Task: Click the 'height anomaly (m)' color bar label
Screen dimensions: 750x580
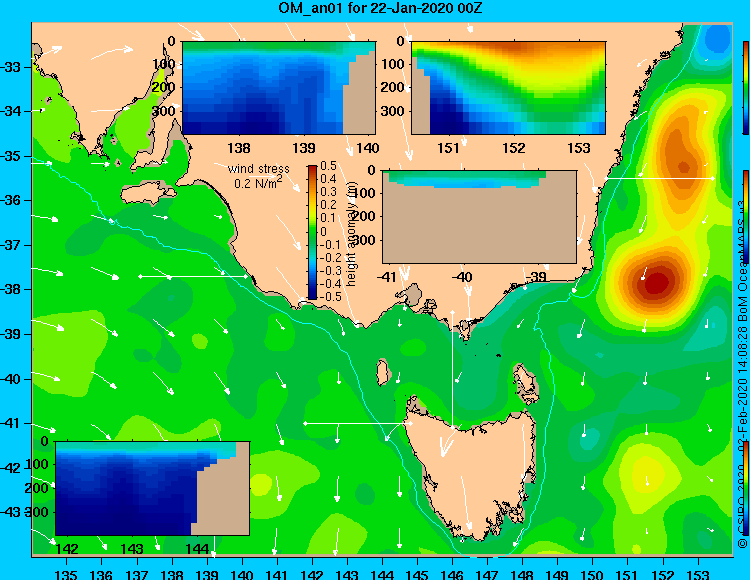Action: 352,234
